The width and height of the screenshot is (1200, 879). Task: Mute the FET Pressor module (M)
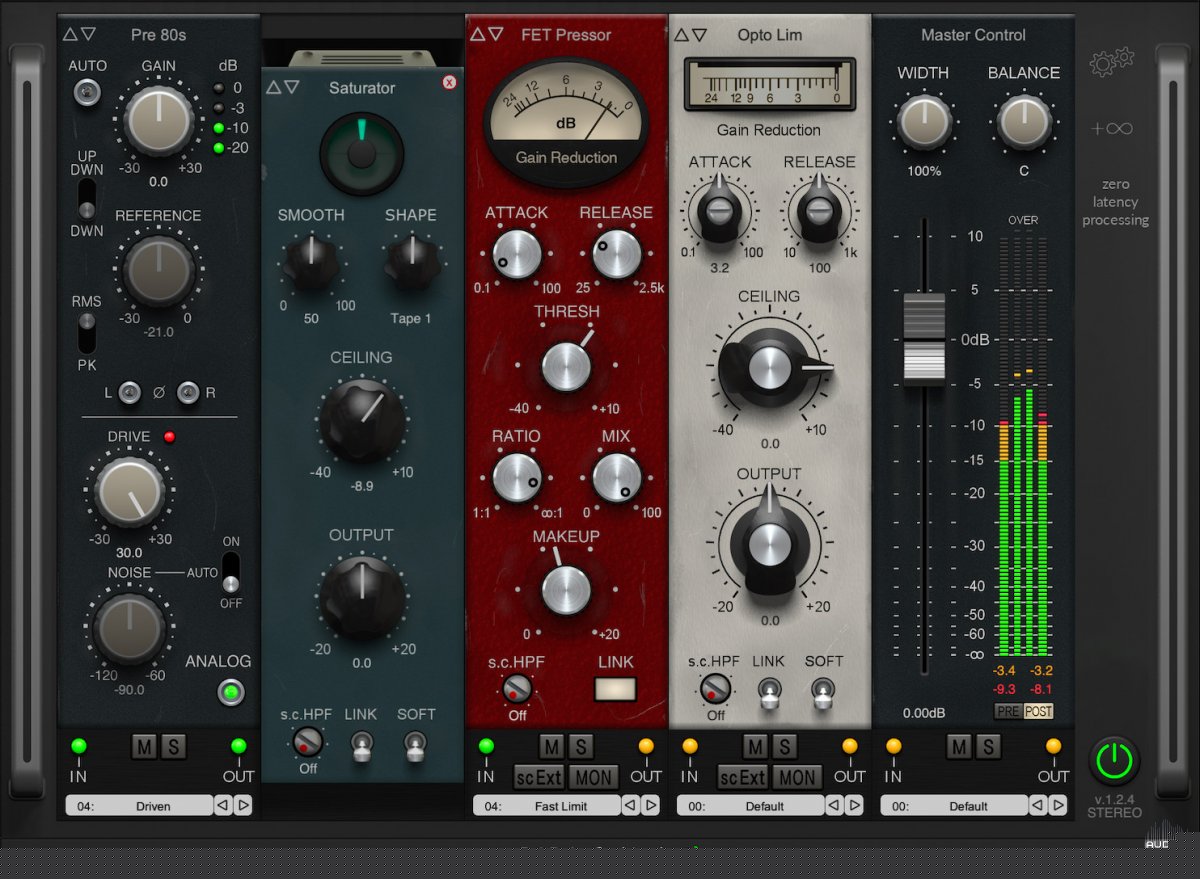(x=552, y=746)
